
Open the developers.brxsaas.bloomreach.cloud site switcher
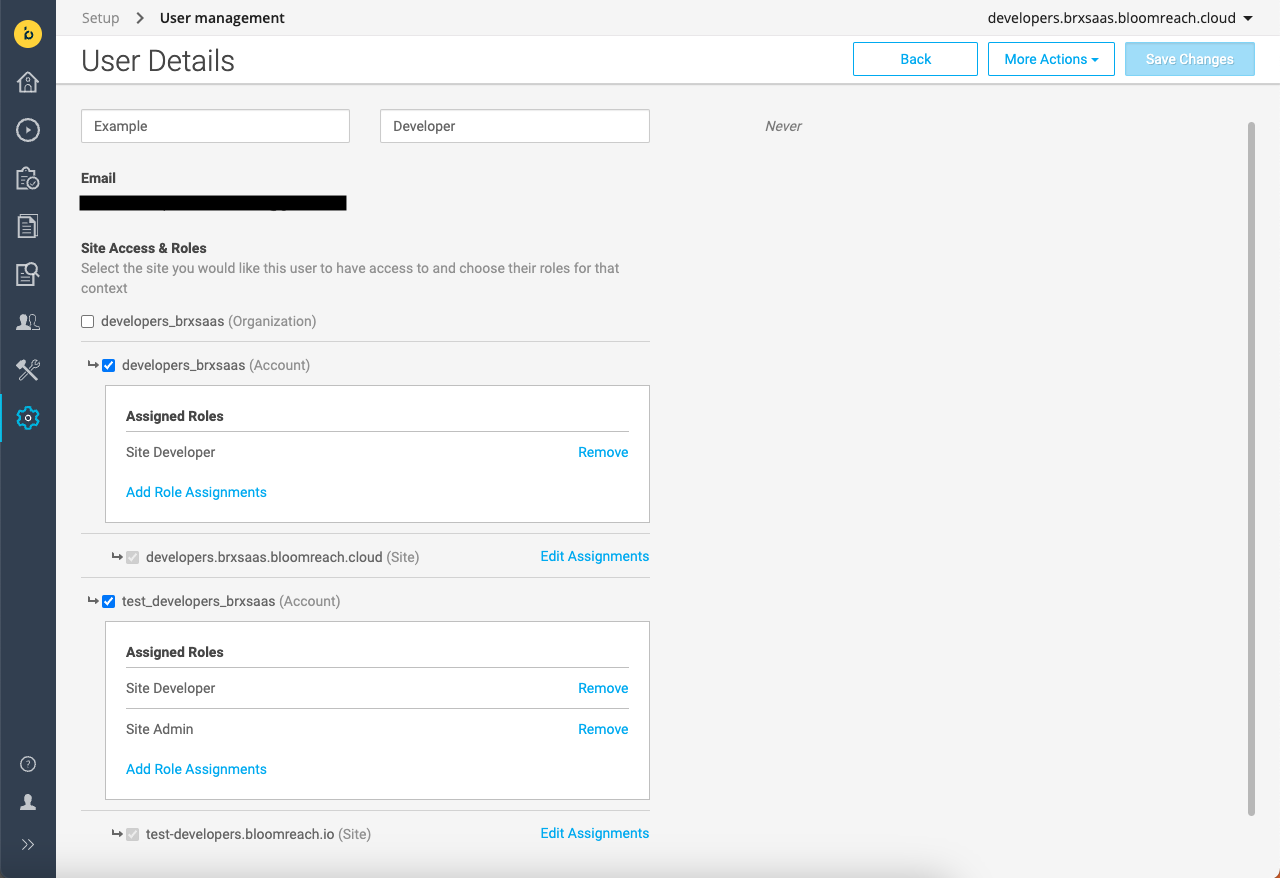[1120, 18]
